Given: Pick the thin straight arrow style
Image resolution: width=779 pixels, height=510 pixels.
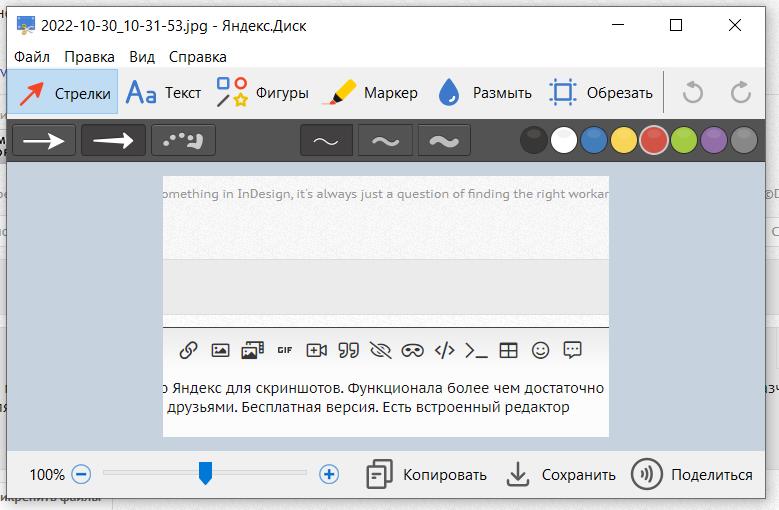Looking at the screenshot, I should [x=44, y=141].
